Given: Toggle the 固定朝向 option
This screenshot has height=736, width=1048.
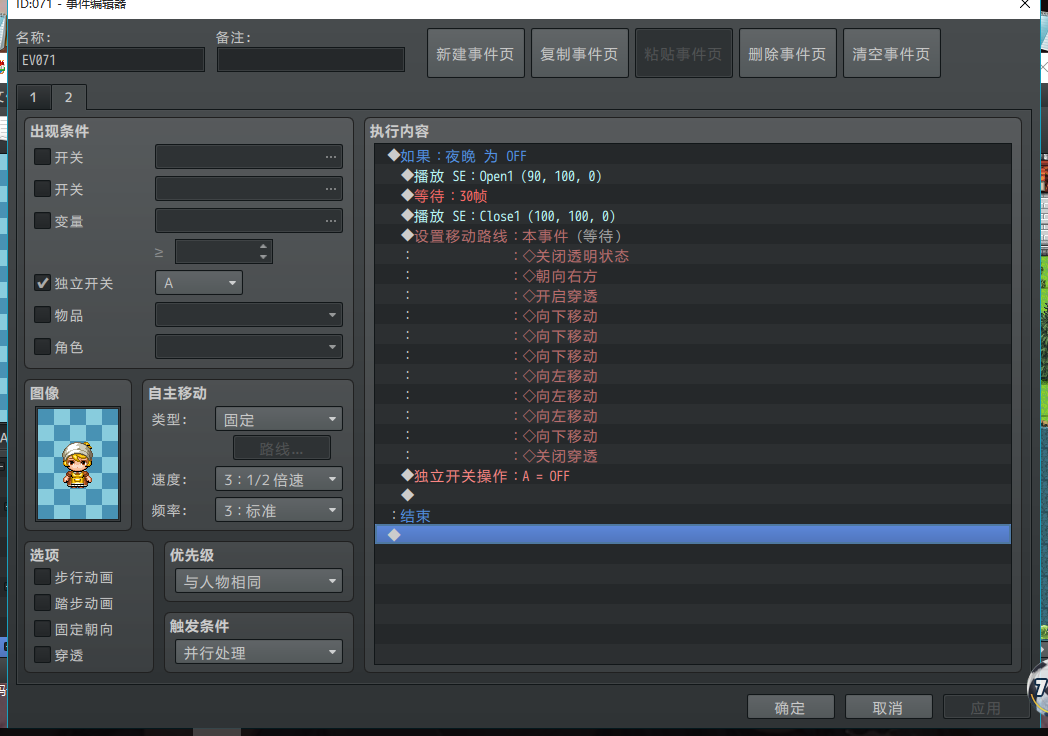Looking at the screenshot, I should pos(42,629).
